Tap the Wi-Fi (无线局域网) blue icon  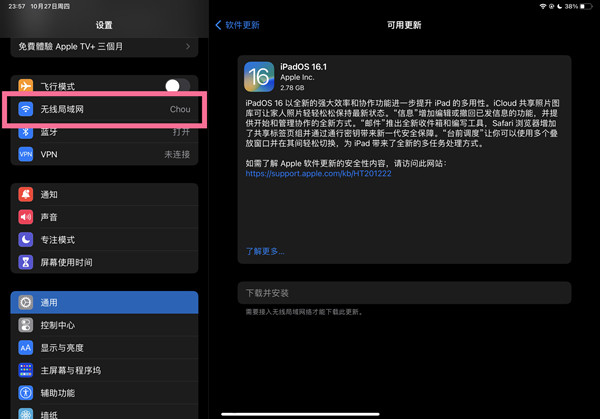pyautogui.click(x=26, y=109)
